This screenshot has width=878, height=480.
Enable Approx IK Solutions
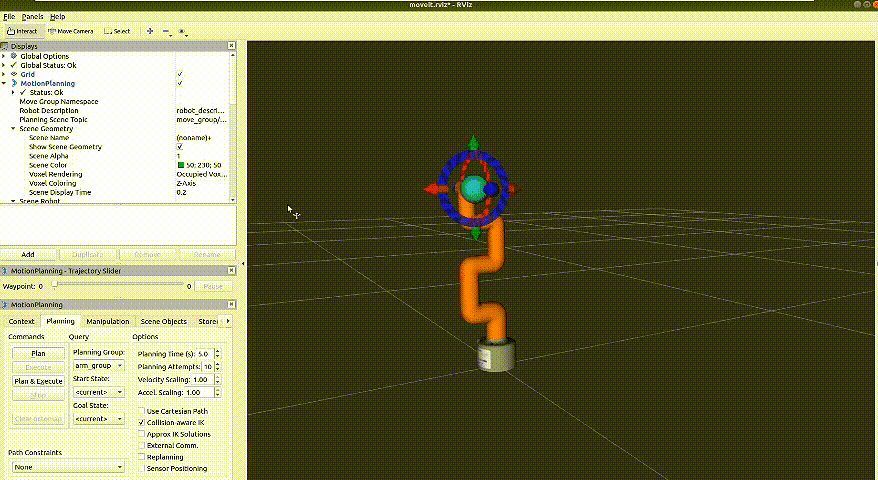(142, 434)
